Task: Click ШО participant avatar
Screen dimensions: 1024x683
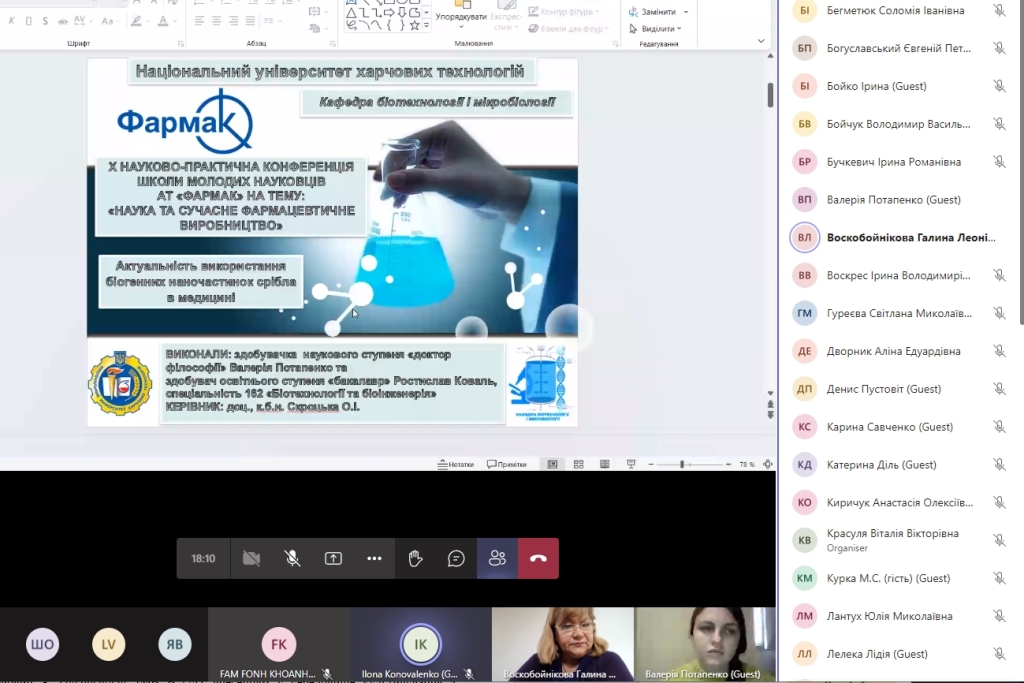Action: (x=42, y=644)
